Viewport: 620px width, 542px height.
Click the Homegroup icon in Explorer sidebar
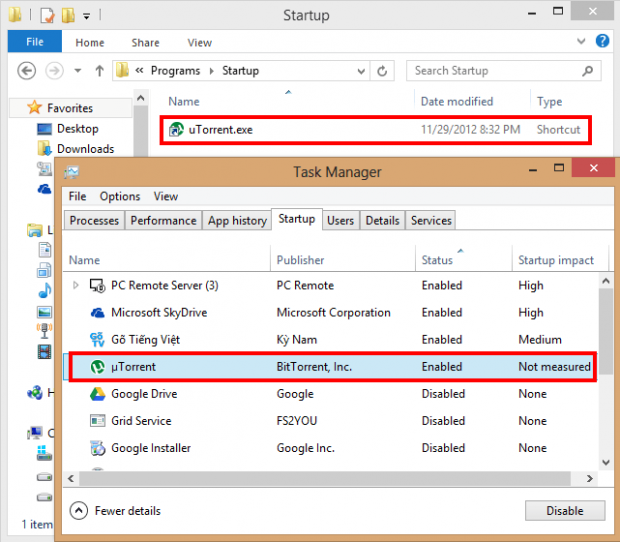pyautogui.click(x=35, y=393)
